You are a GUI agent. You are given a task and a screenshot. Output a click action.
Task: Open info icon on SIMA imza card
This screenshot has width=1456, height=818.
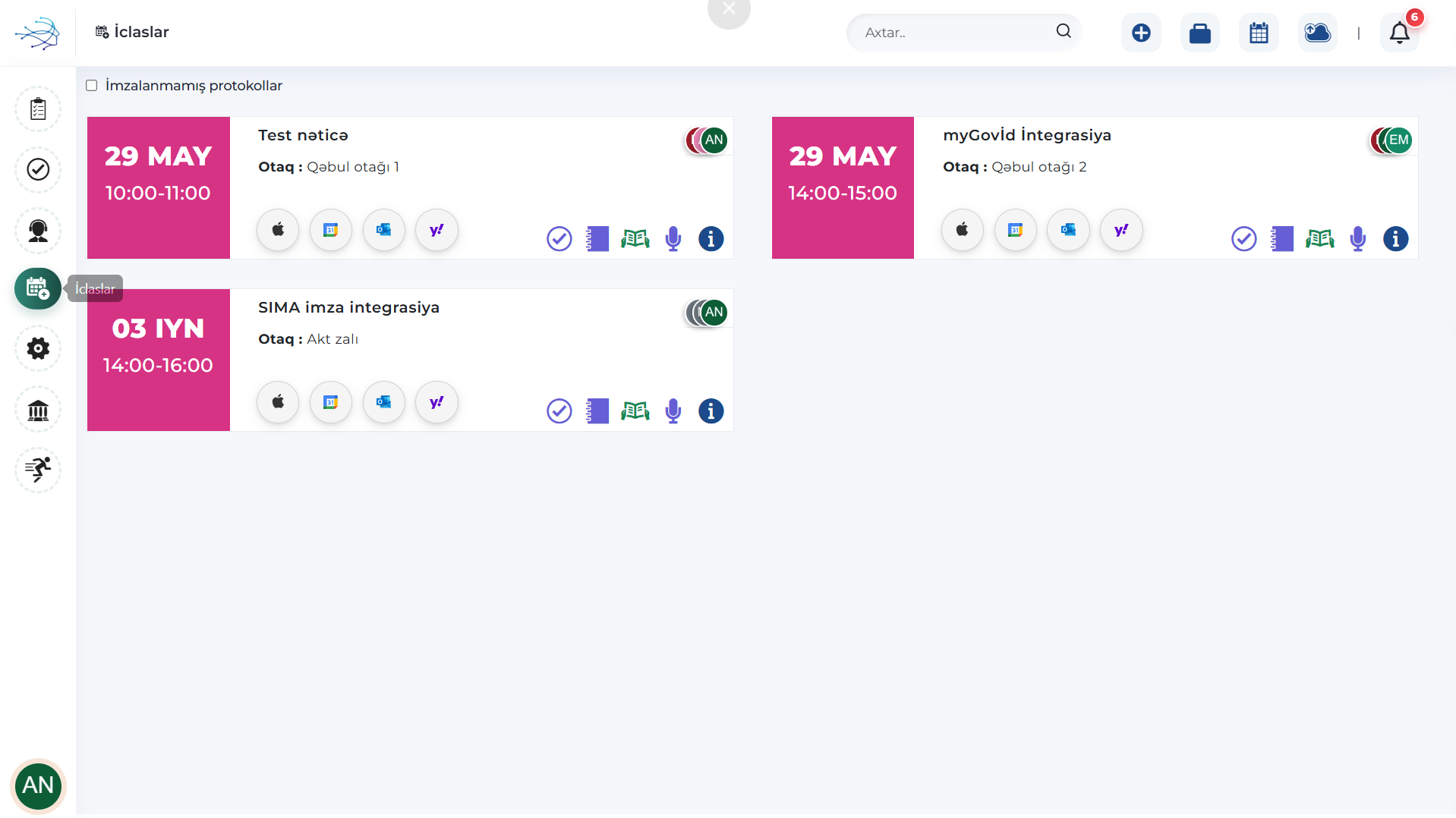pos(711,411)
